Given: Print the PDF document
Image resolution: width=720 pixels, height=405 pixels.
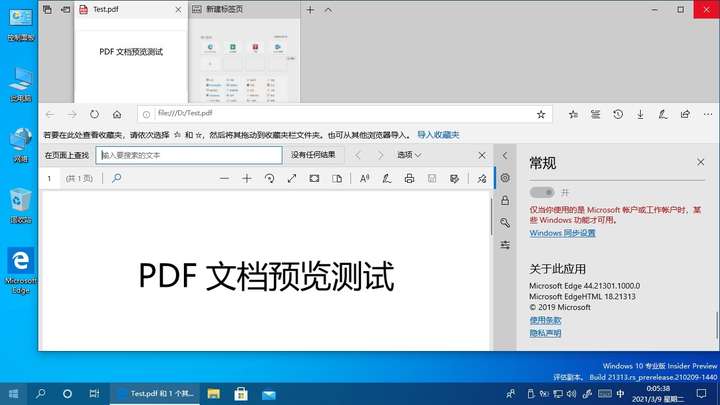Looking at the screenshot, I should pos(409,178).
